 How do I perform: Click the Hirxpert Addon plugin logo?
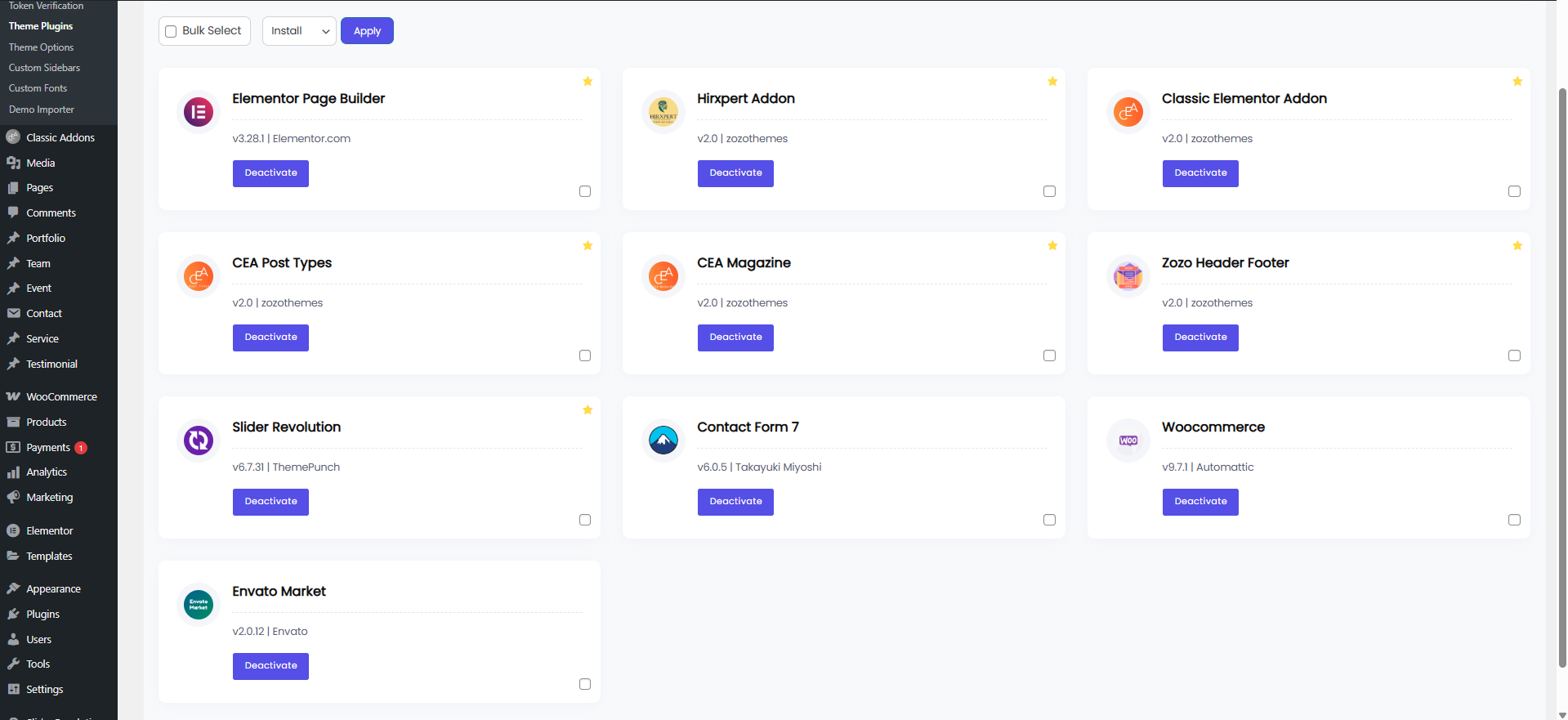pos(663,112)
